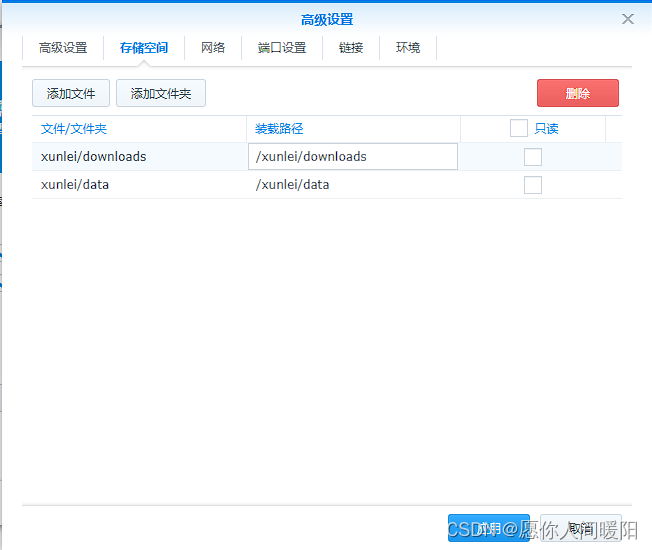
Task: Switch to the 高级设置 tab
Action: point(63,48)
